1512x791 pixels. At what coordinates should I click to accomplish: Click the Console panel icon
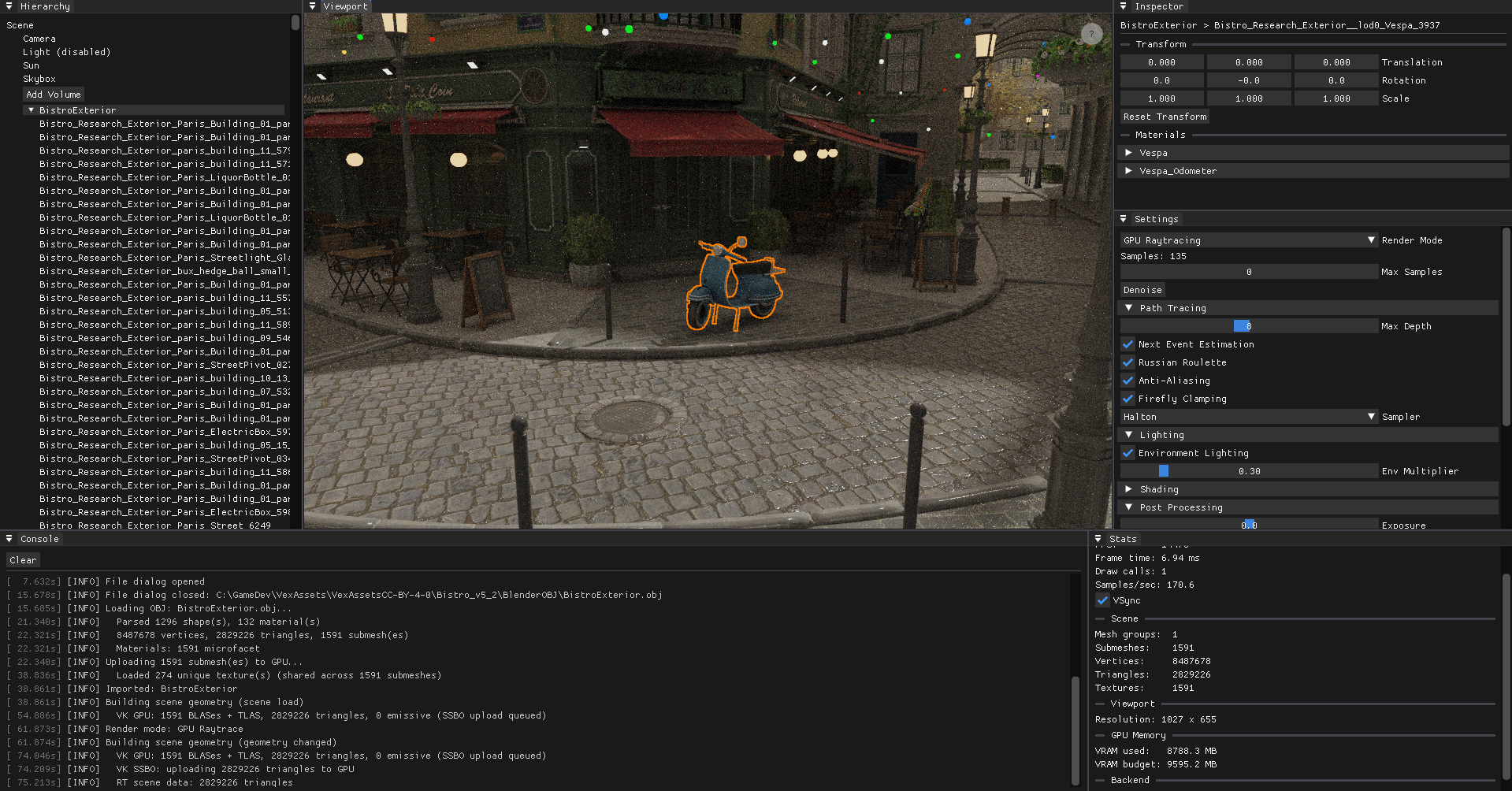9,539
